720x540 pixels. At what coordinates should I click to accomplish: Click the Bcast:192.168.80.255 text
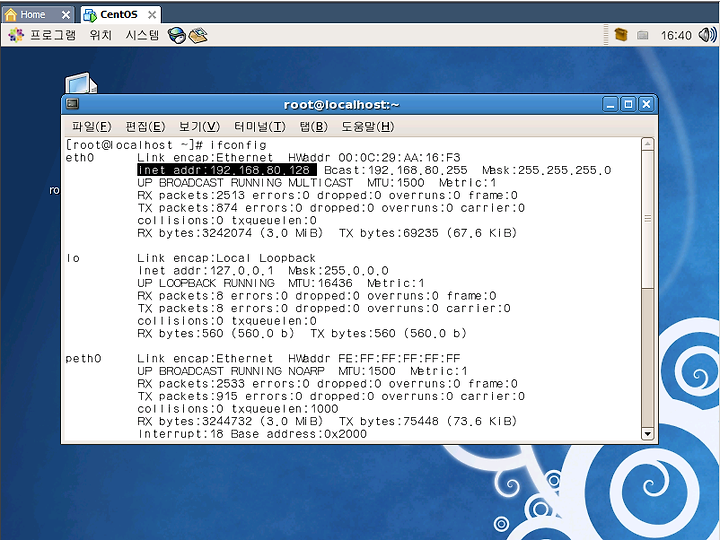click(395, 170)
